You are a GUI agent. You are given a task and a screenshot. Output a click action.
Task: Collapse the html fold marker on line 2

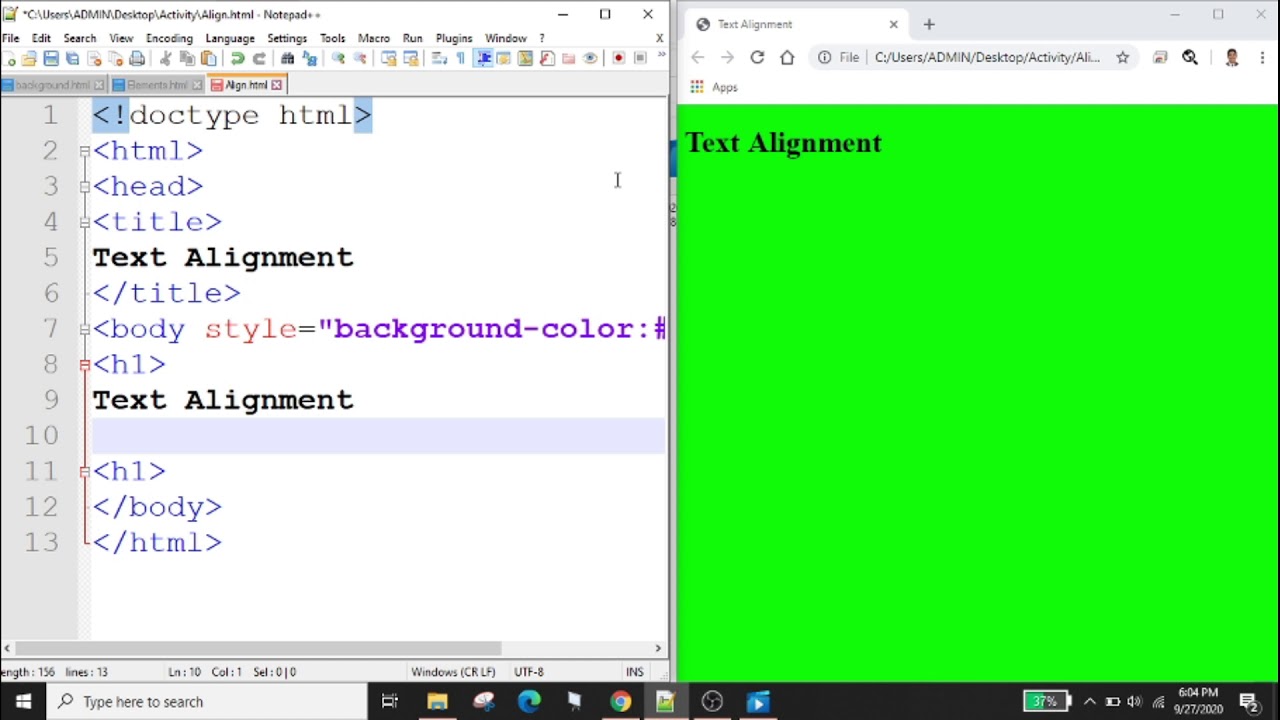click(84, 151)
